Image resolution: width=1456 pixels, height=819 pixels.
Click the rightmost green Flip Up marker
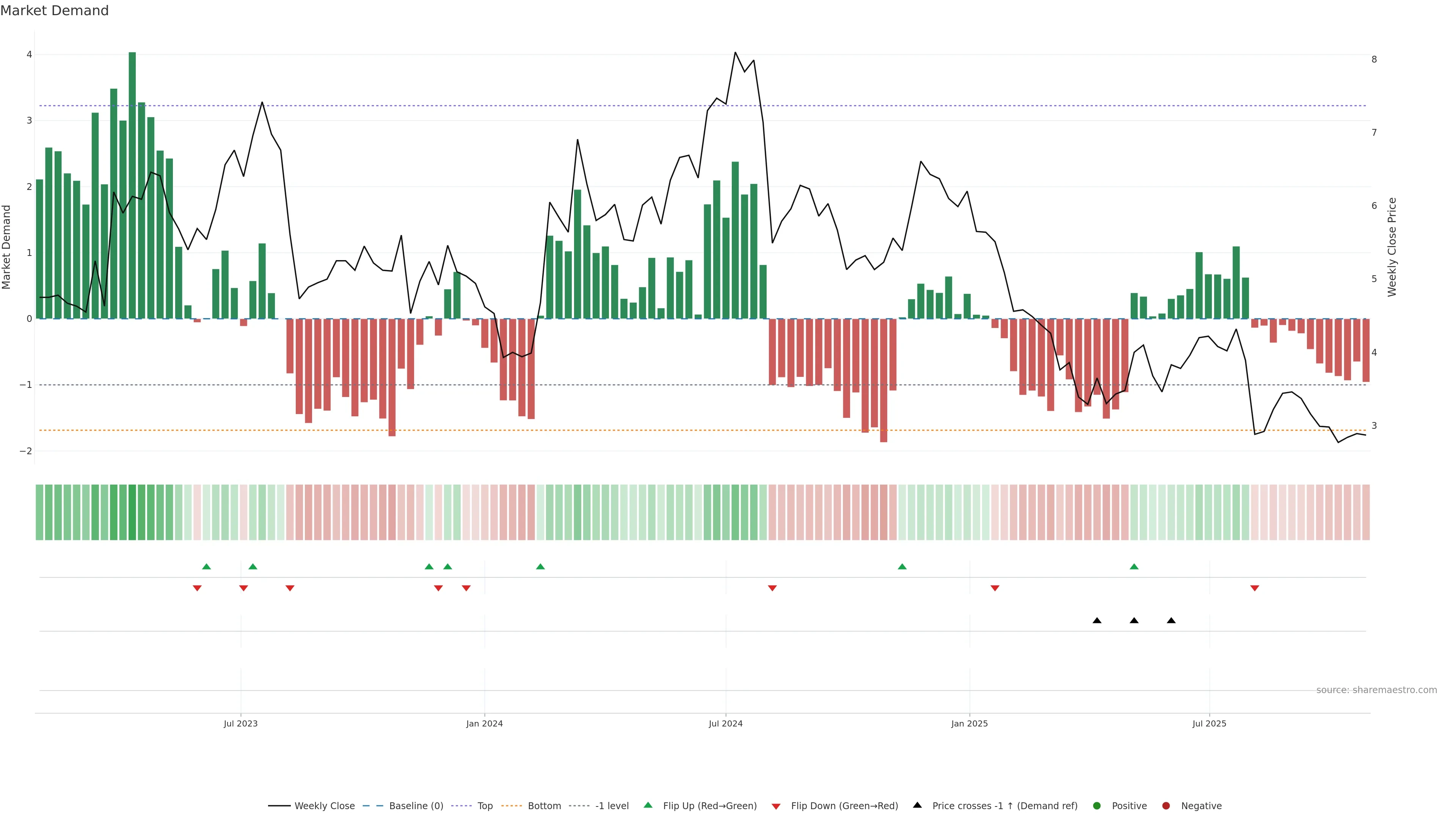click(1134, 567)
